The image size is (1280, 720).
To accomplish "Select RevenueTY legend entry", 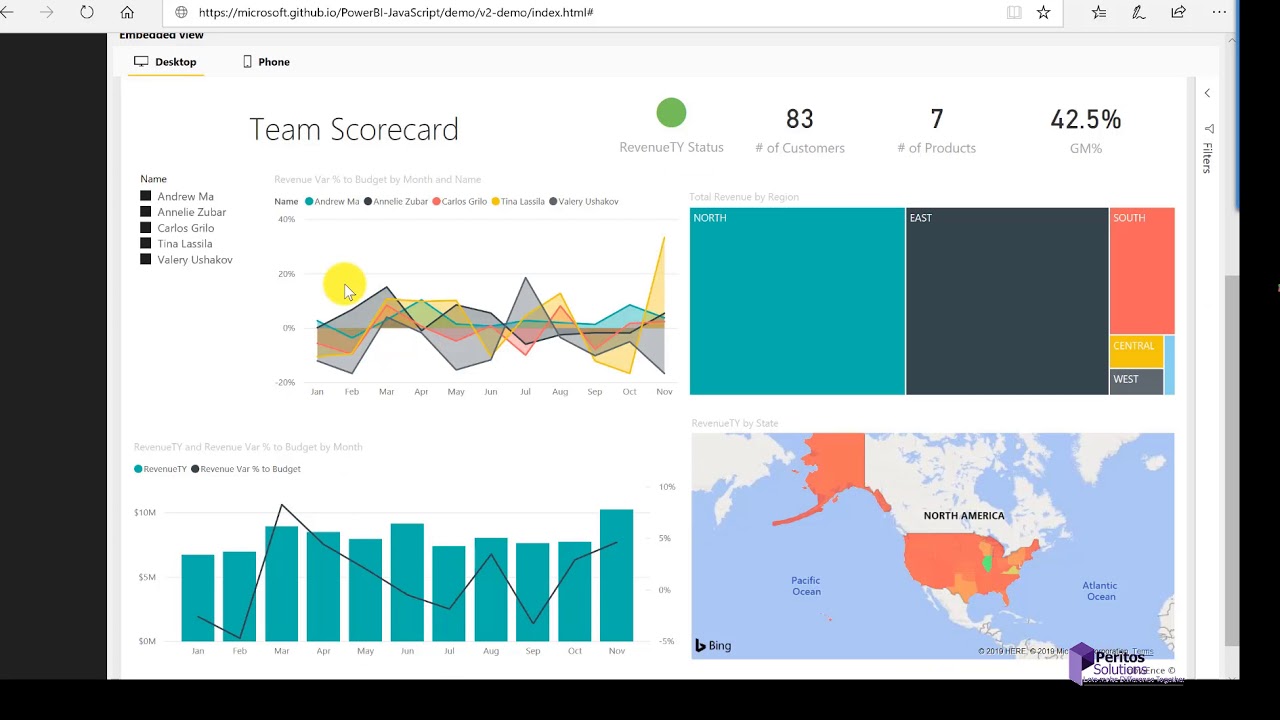I will point(160,469).
